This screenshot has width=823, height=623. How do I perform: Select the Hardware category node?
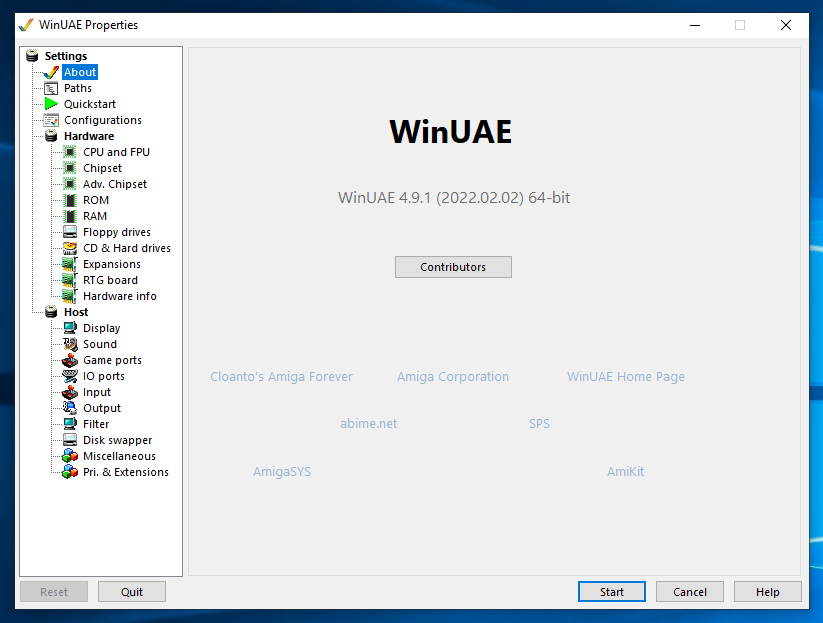[x=88, y=136]
